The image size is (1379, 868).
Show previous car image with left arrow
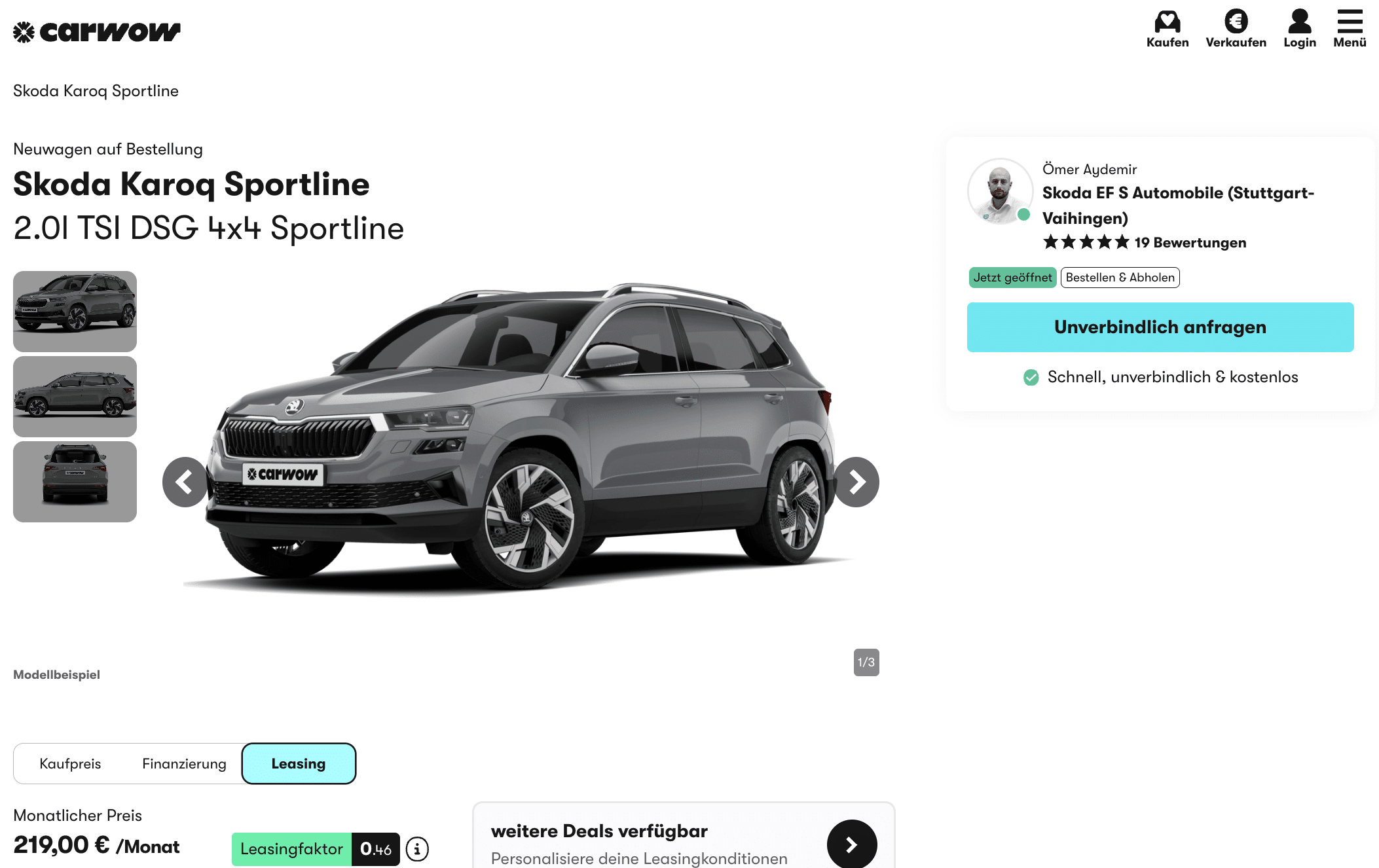coord(186,482)
